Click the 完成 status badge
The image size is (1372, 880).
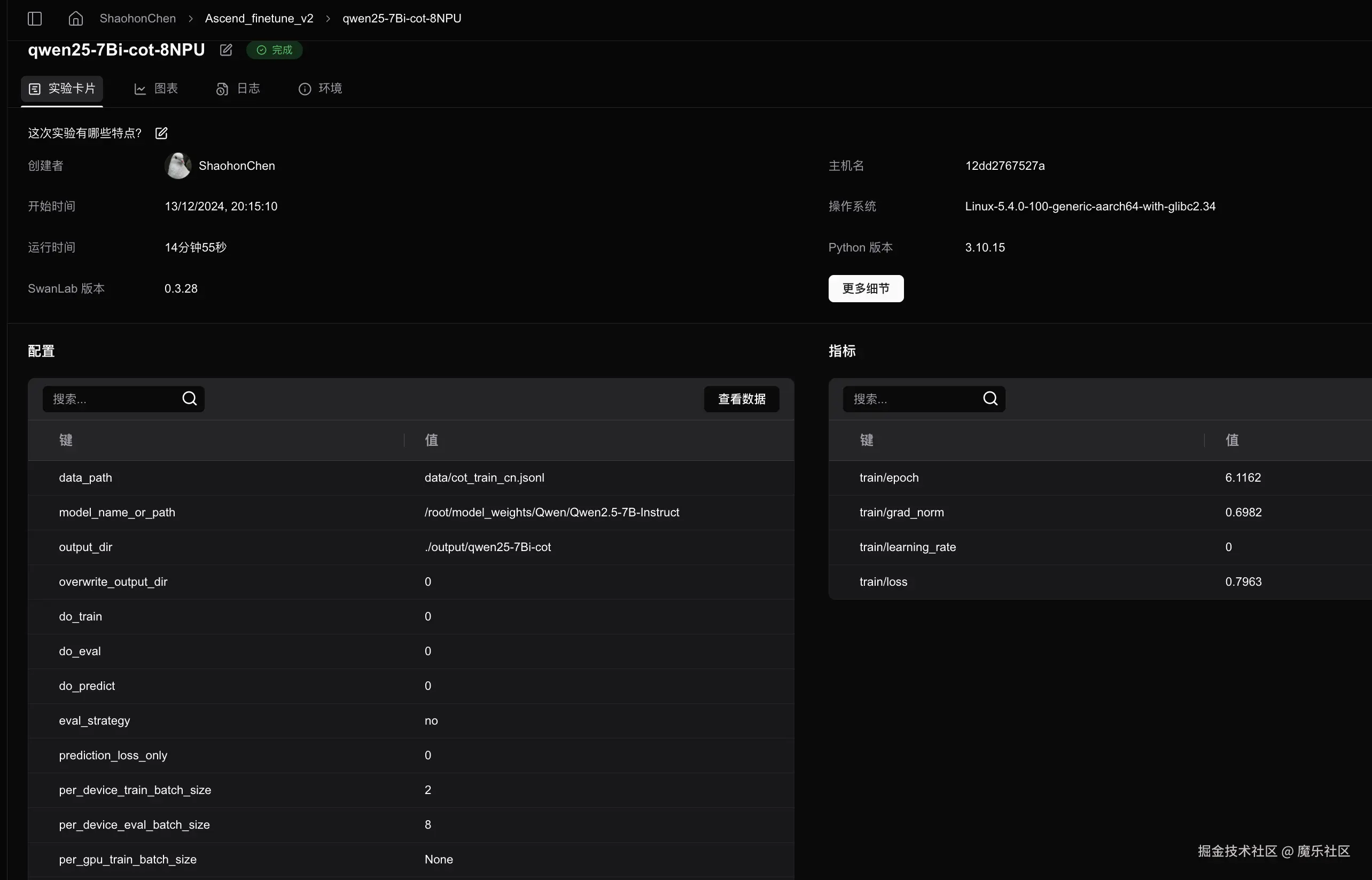coord(275,50)
